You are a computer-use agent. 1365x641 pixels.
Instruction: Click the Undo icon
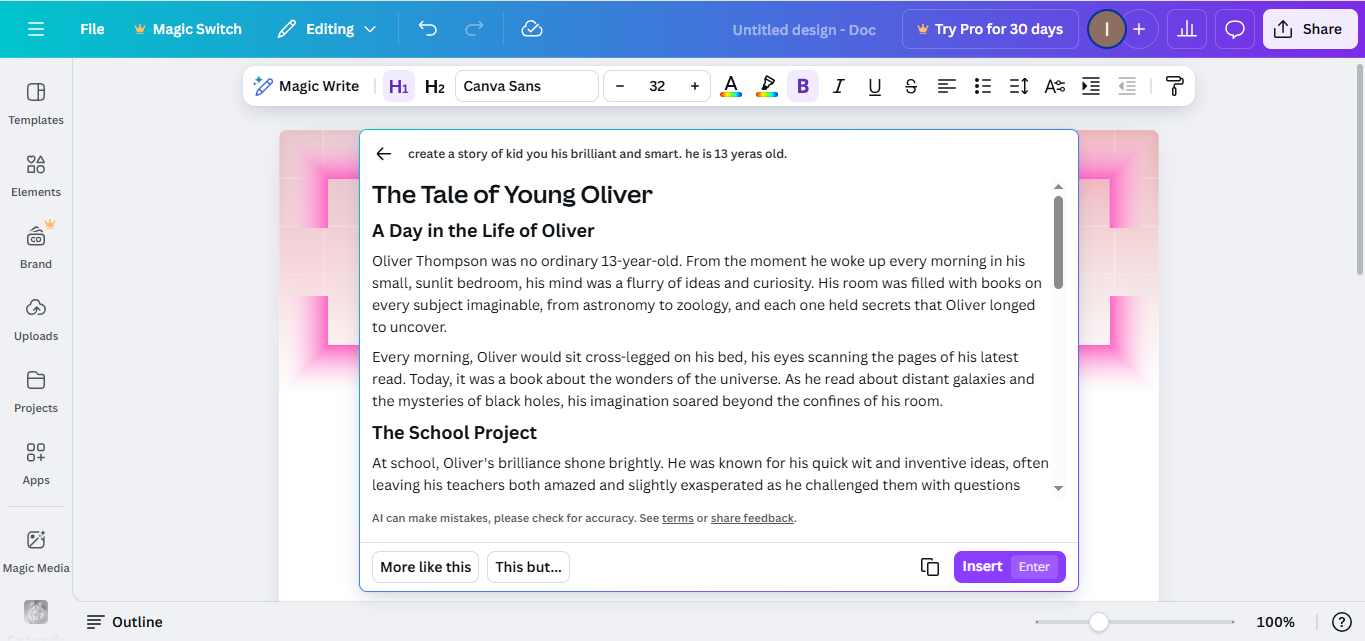[x=427, y=29]
